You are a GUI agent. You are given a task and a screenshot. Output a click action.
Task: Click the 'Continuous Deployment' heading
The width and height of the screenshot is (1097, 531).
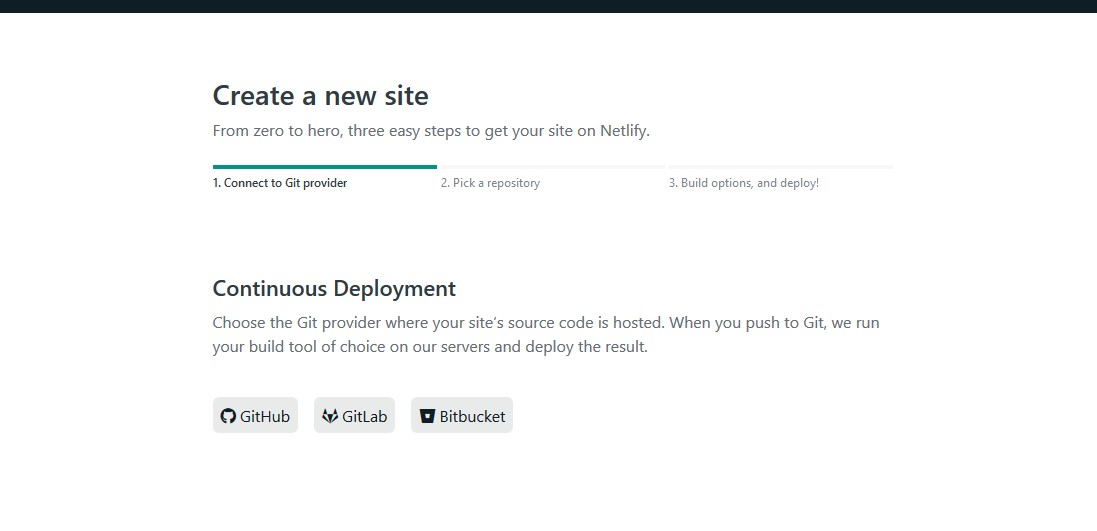click(334, 289)
